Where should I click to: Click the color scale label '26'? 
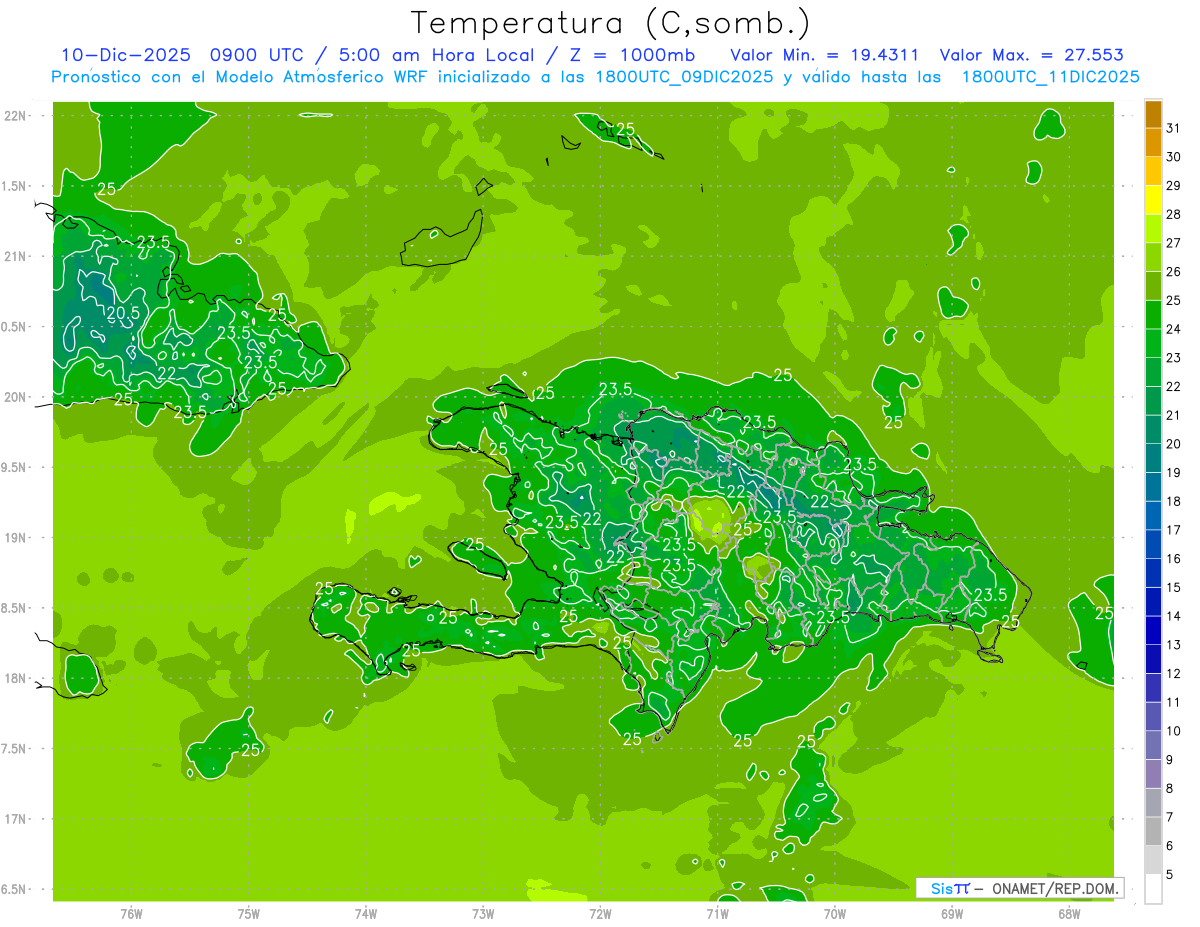click(1174, 272)
